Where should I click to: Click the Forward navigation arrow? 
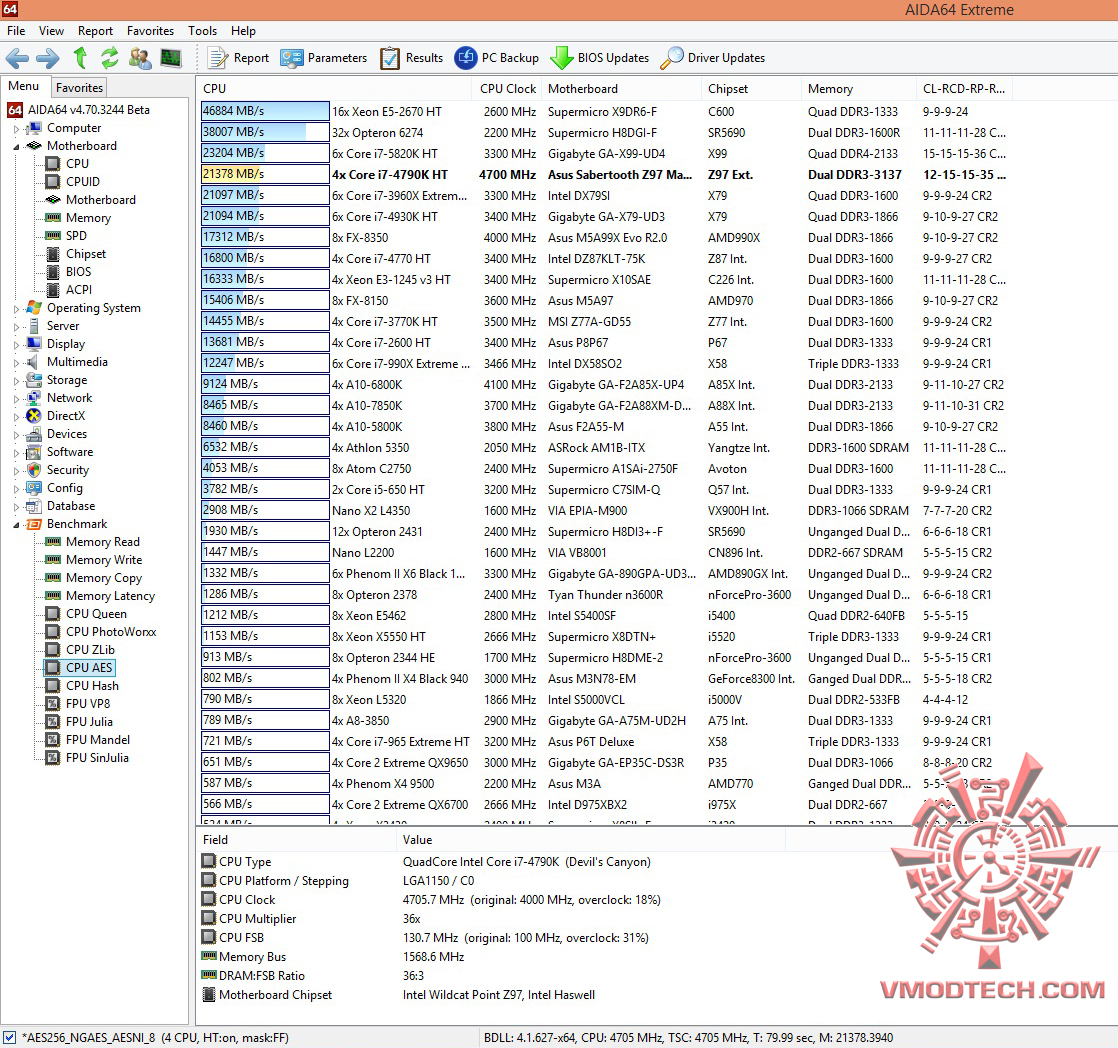pos(48,58)
